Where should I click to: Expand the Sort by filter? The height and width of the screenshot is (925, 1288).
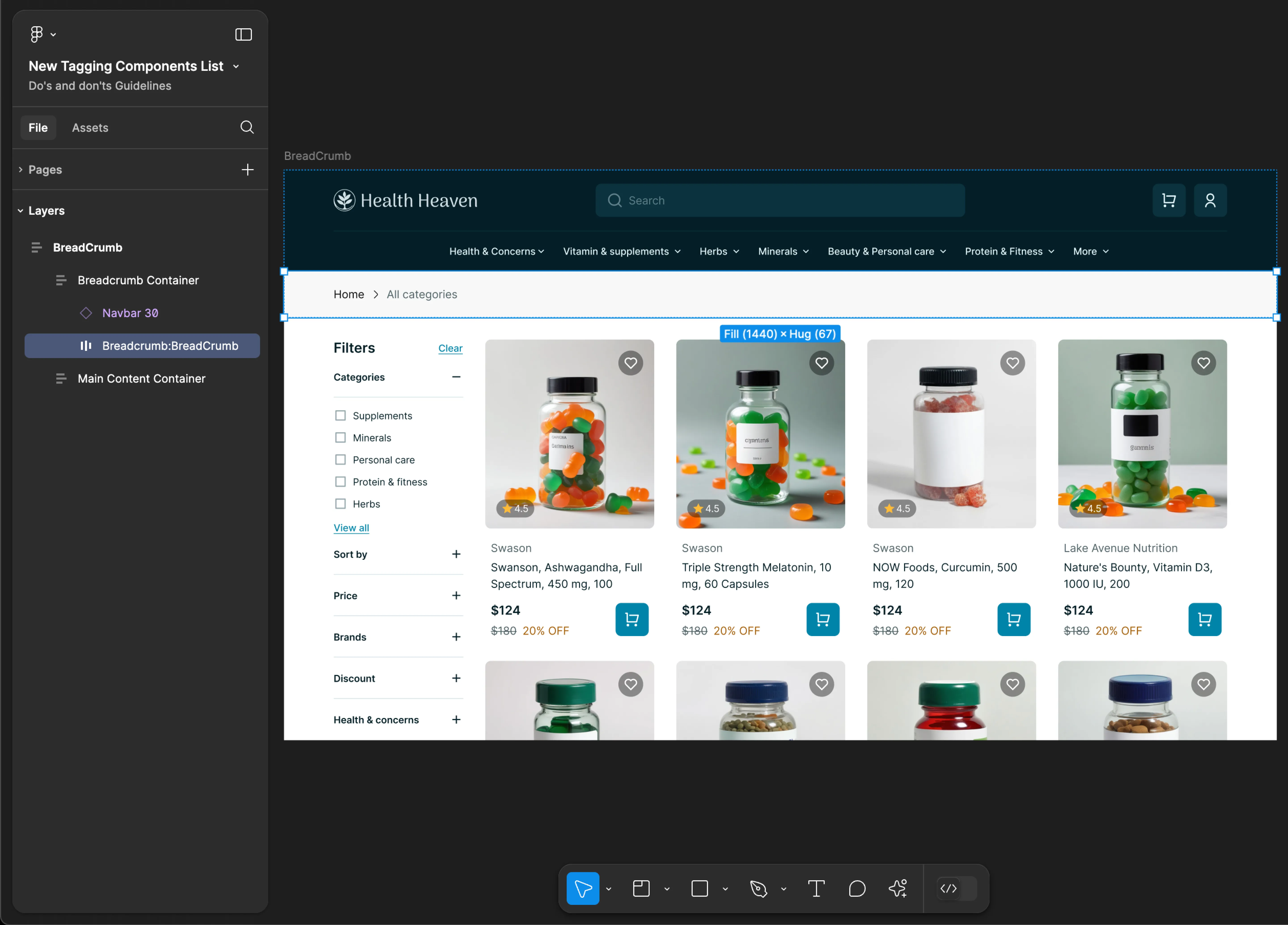(x=456, y=554)
